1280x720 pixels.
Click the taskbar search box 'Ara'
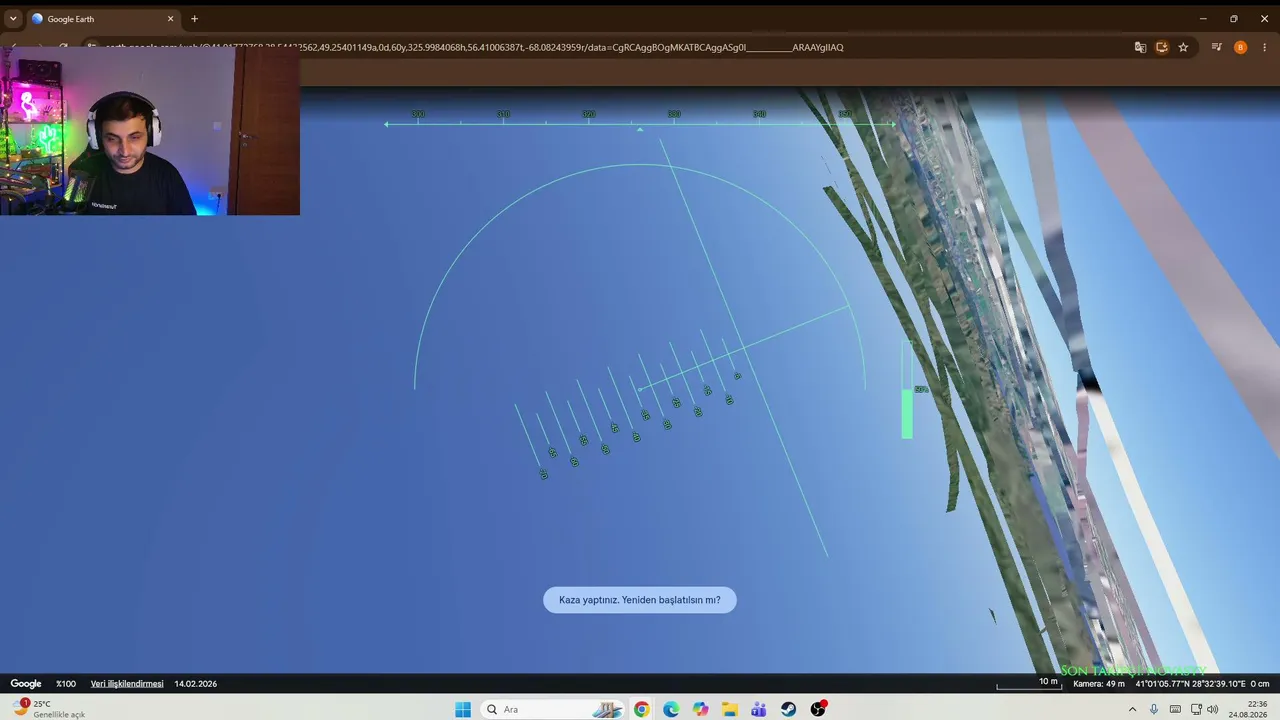tap(554, 709)
